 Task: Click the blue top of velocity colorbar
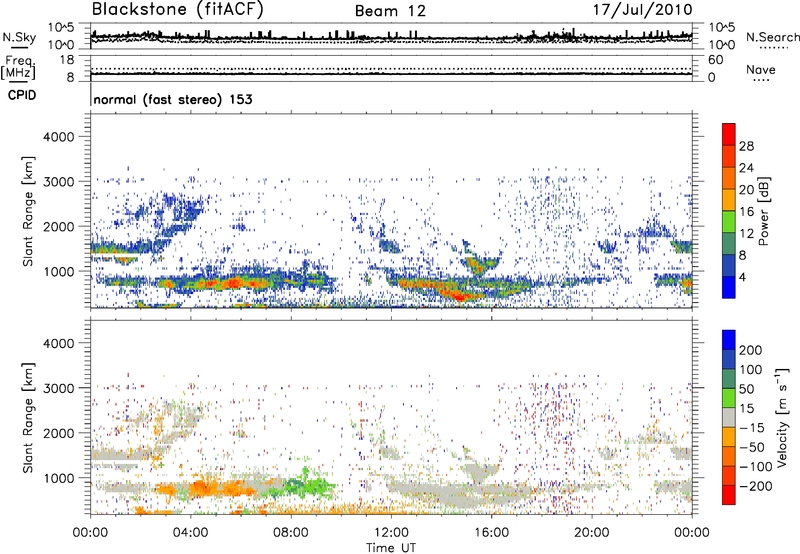coord(729,340)
